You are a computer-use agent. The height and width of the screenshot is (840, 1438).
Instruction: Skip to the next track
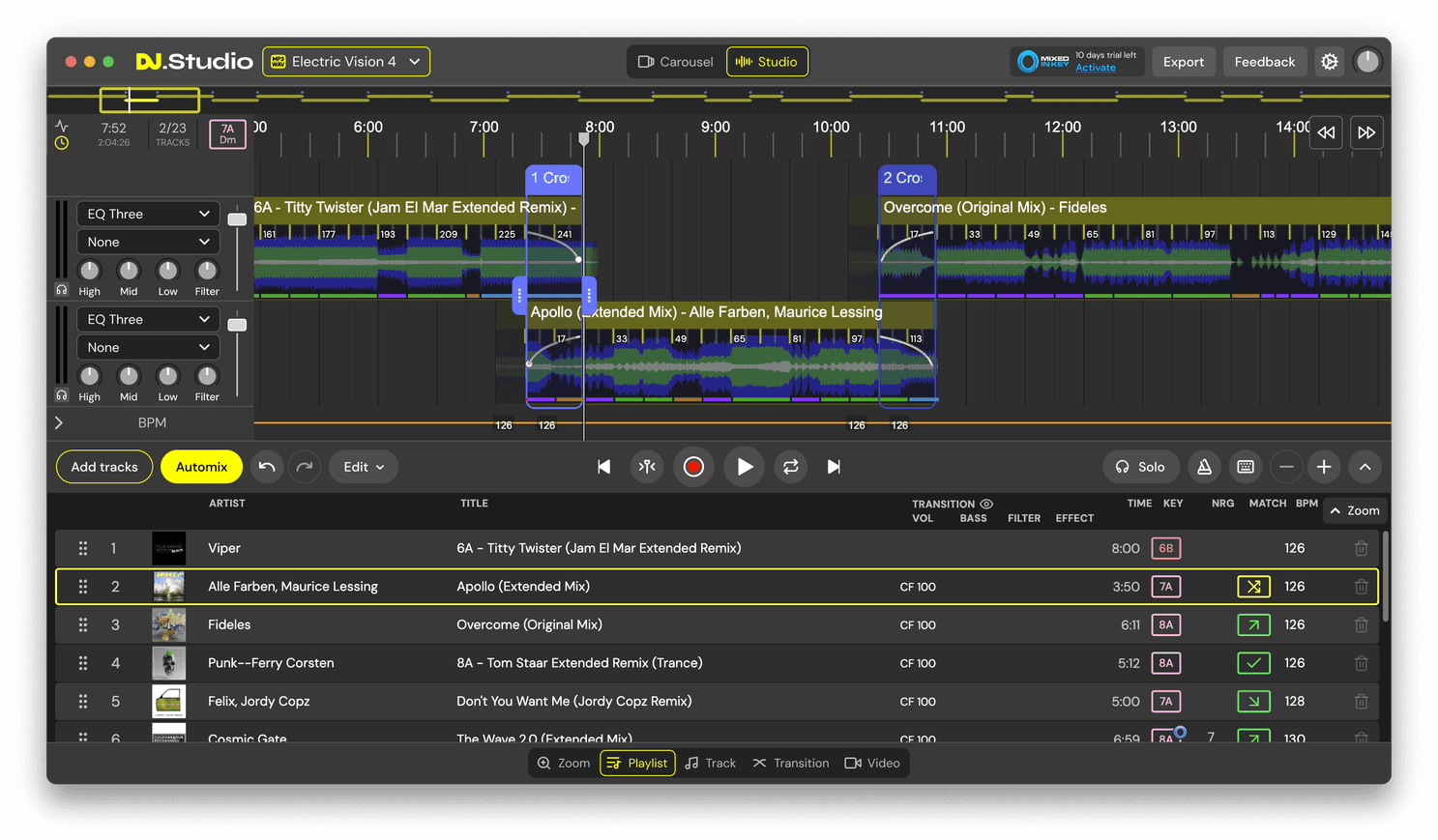point(834,467)
